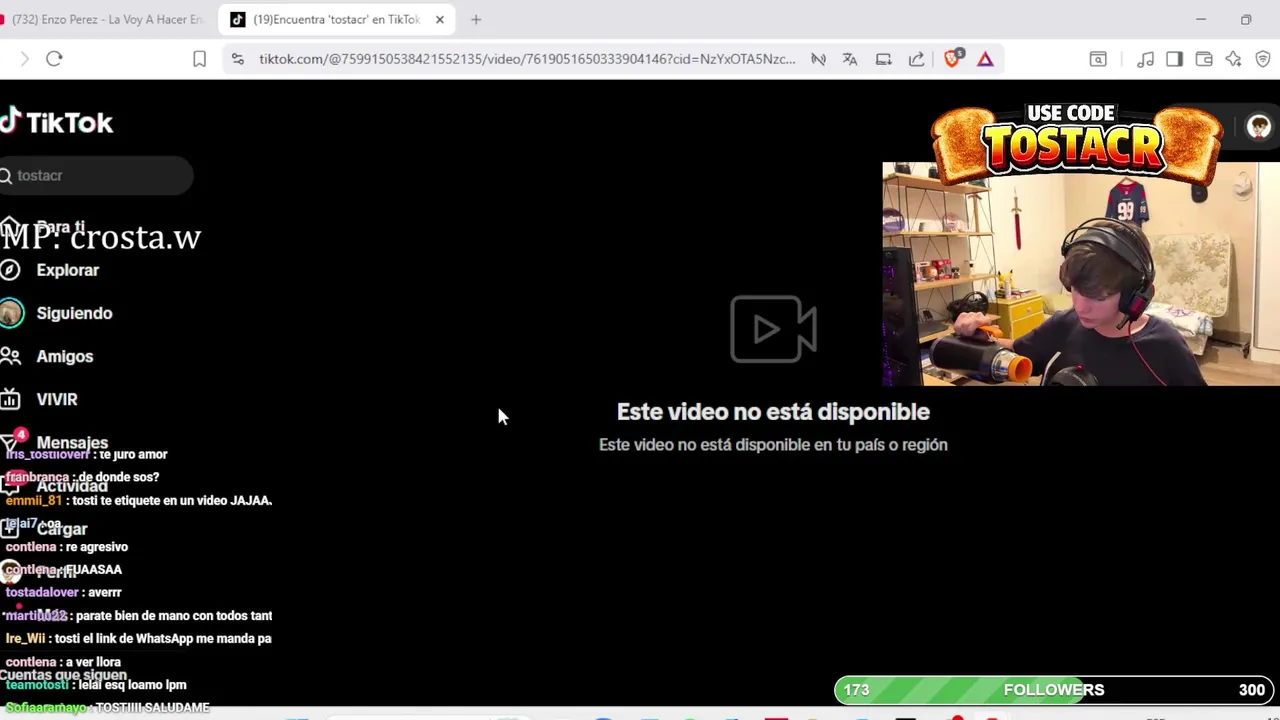Reload the current page
The height and width of the screenshot is (720, 1280).
pos(54,59)
